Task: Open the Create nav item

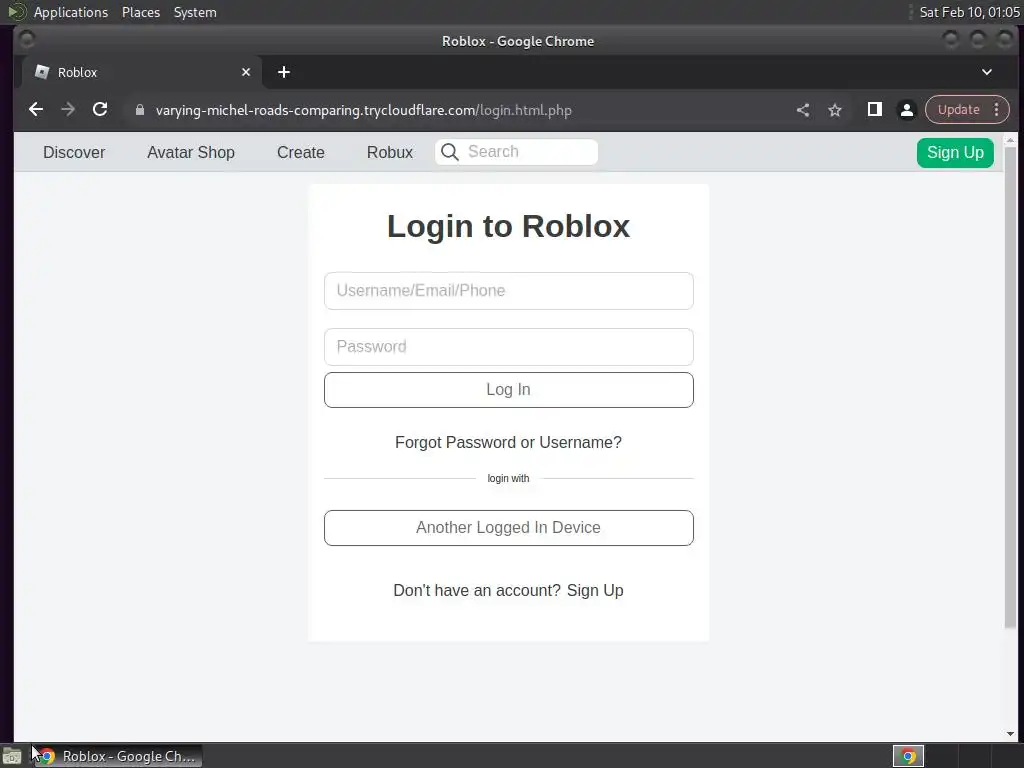Action: (x=300, y=152)
